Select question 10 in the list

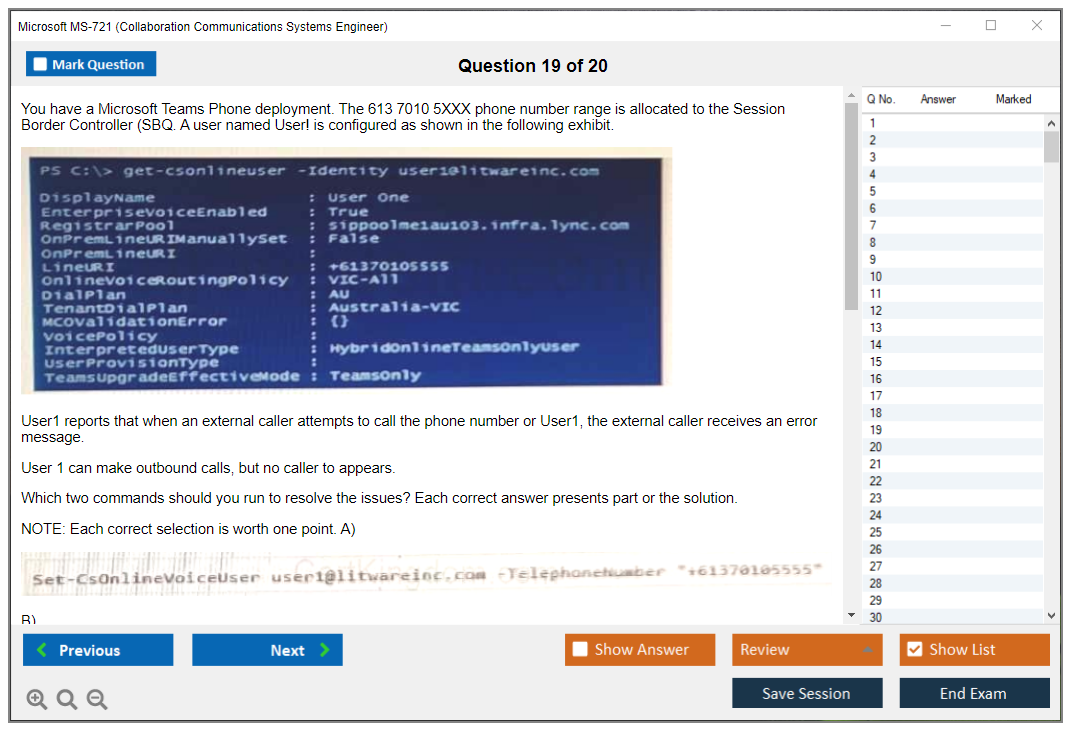pyautogui.click(x=954, y=277)
